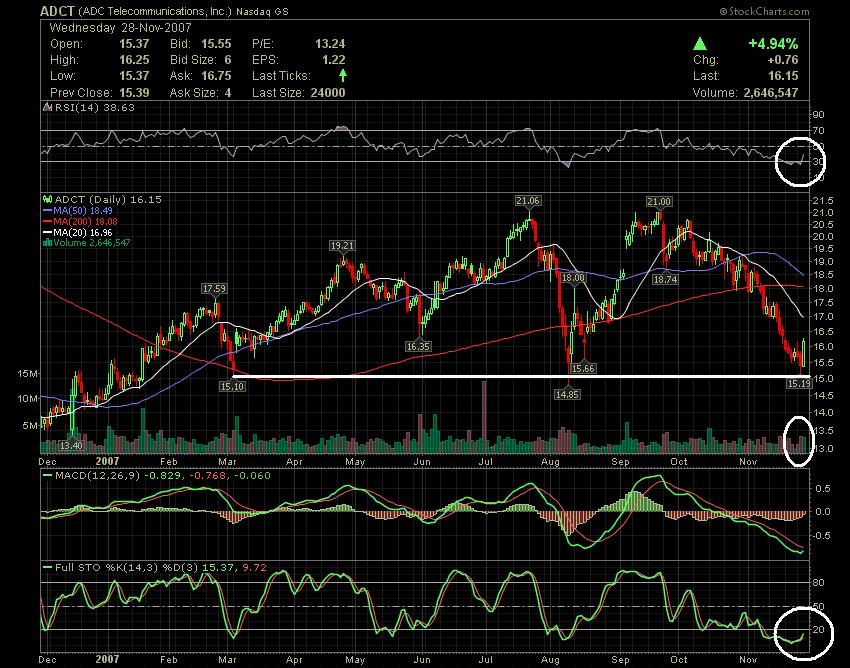Click the 5M volume axis label
This screenshot has width=850, height=668.
click(x=30, y=426)
